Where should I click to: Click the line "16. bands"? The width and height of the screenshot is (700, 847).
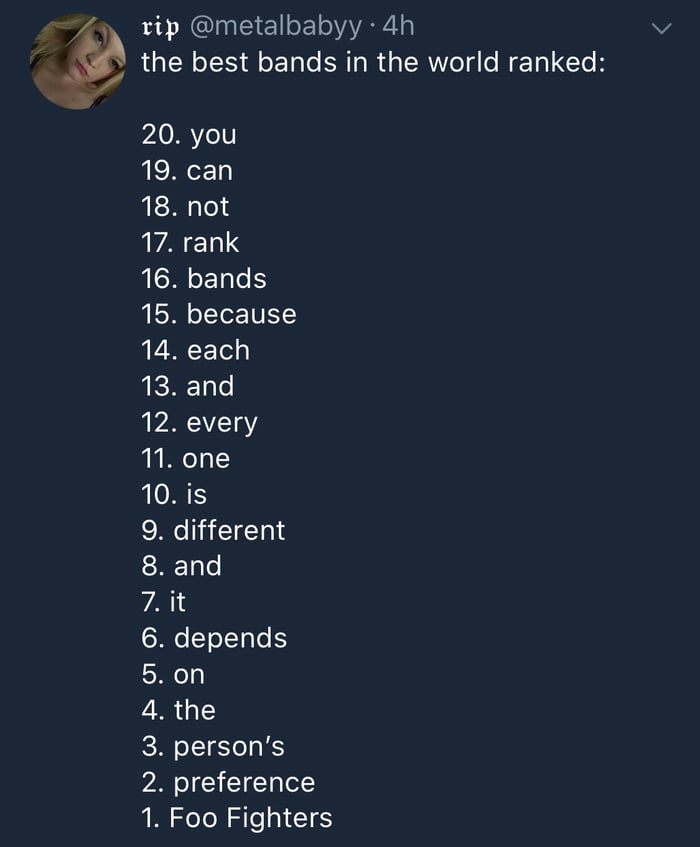click(x=204, y=278)
